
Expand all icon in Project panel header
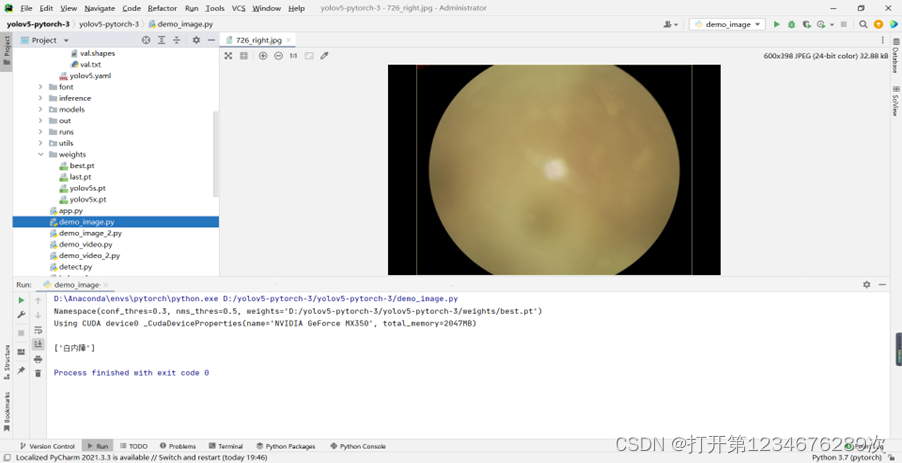pyautogui.click(x=162, y=40)
